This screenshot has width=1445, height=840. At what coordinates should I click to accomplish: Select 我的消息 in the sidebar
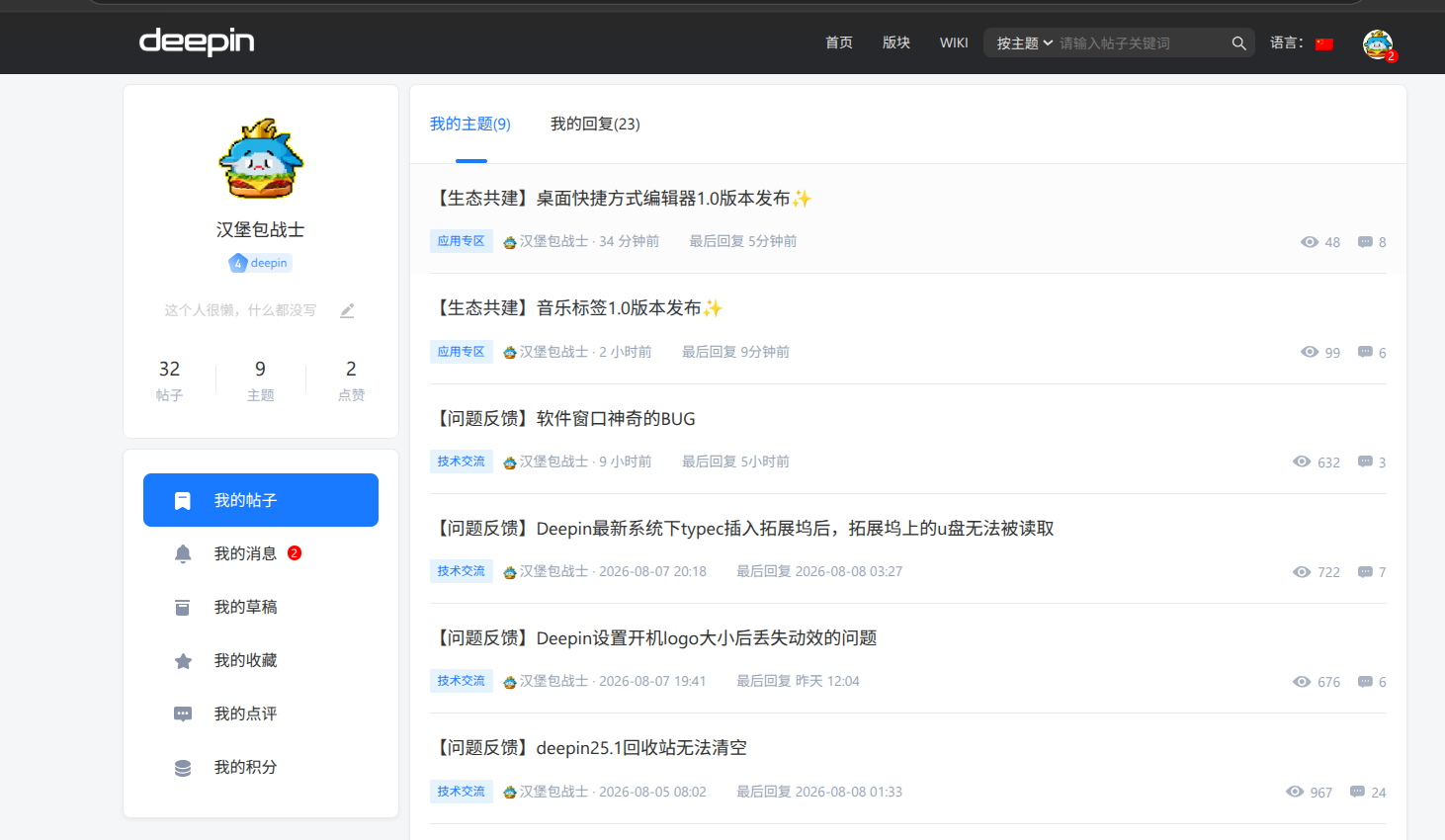[x=261, y=553]
